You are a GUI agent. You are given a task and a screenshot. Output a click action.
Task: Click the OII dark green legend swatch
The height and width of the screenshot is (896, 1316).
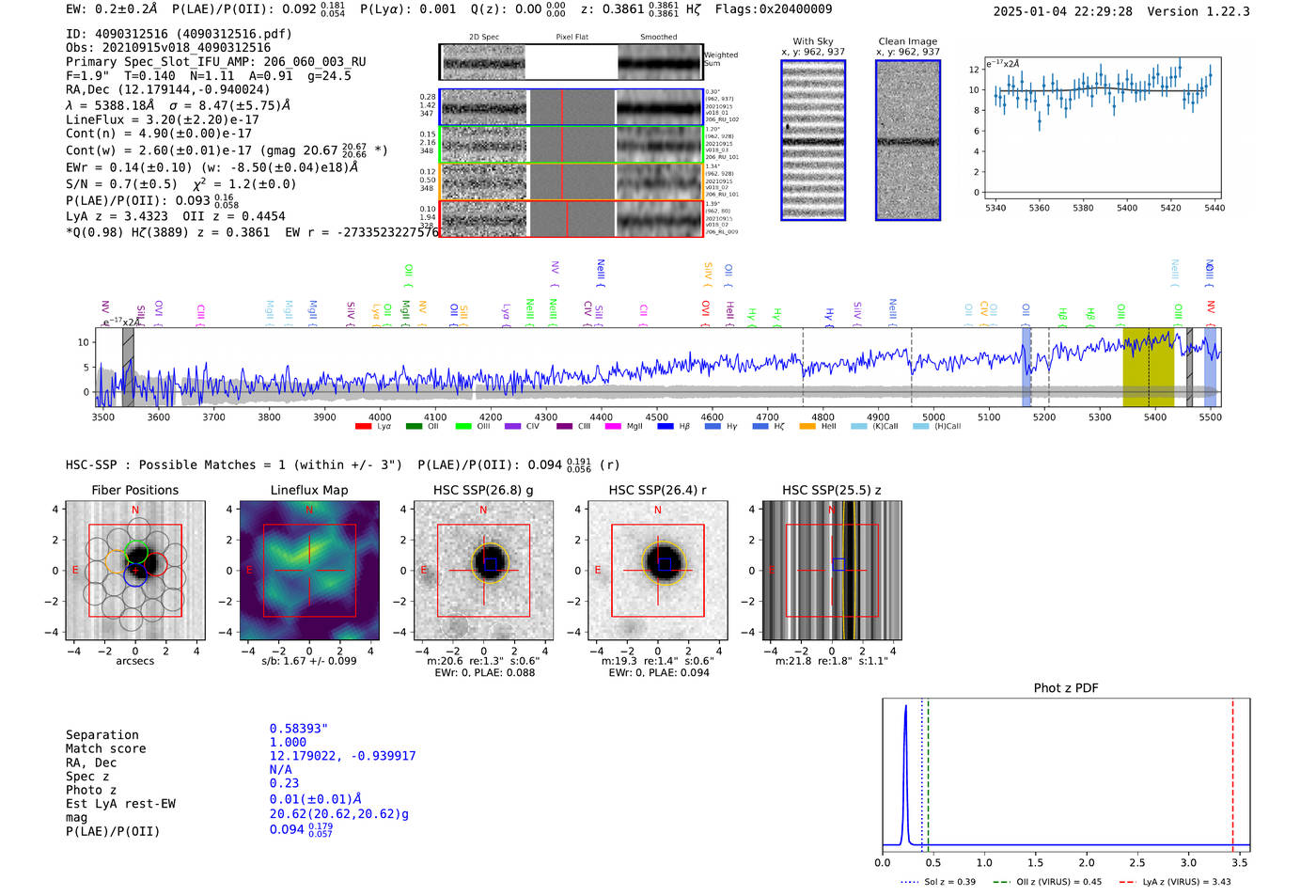point(414,427)
